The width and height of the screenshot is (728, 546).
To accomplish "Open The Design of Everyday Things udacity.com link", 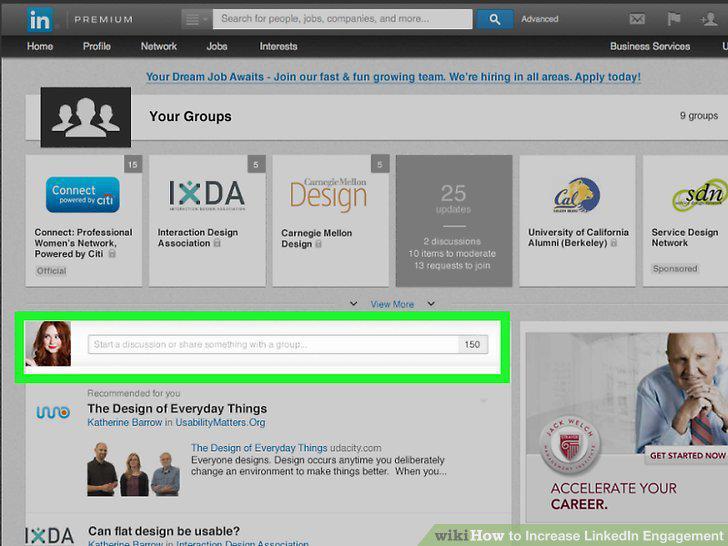I will [259, 448].
